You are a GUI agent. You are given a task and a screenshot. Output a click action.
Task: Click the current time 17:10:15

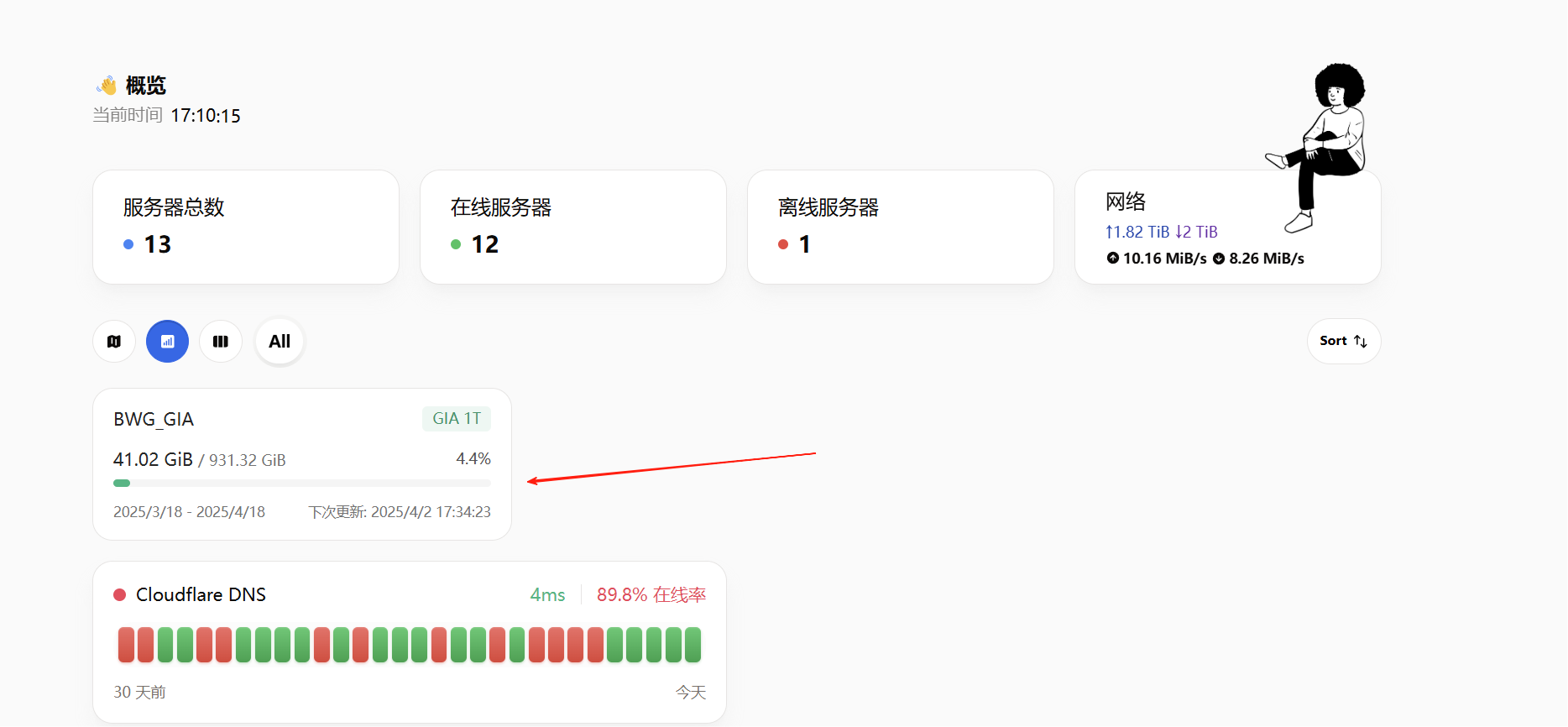tap(206, 116)
